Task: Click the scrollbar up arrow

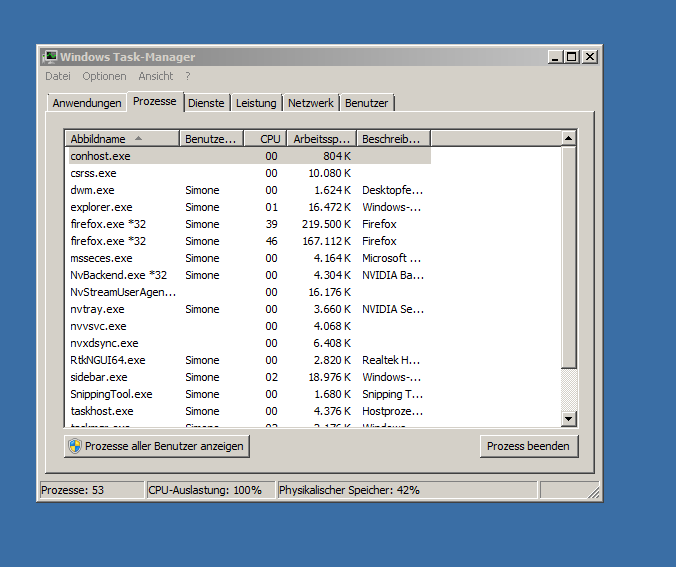Action: pos(568,138)
